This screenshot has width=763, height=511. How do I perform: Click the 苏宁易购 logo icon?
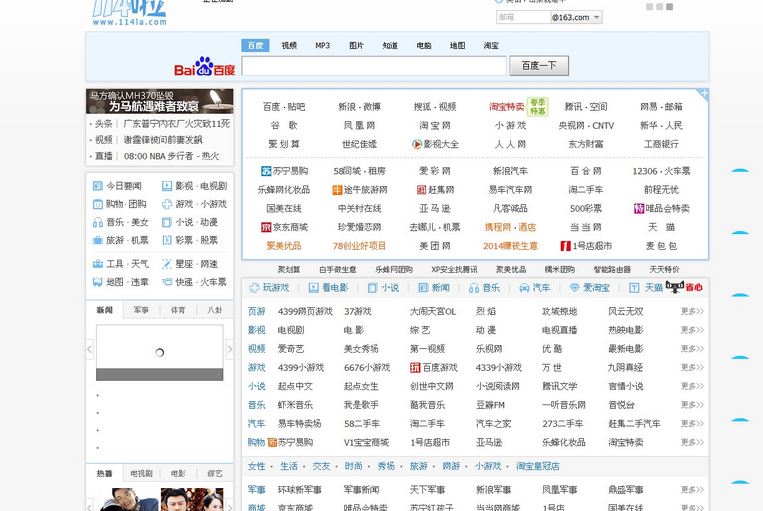[x=266, y=171]
